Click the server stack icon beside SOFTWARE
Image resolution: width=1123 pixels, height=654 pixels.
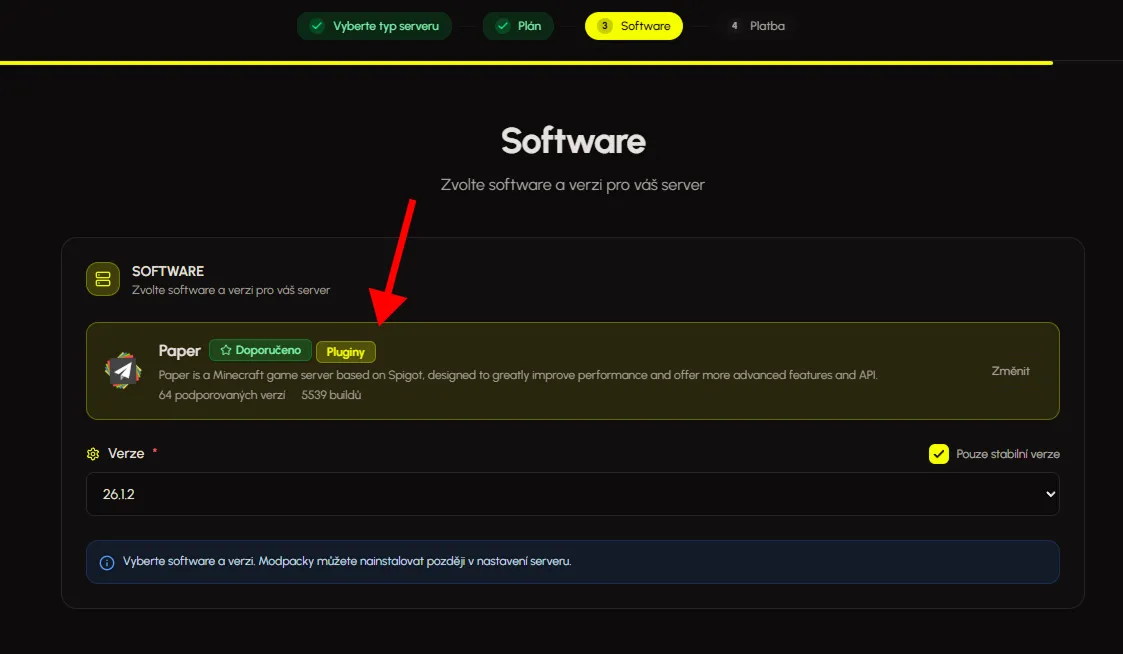[103, 279]
